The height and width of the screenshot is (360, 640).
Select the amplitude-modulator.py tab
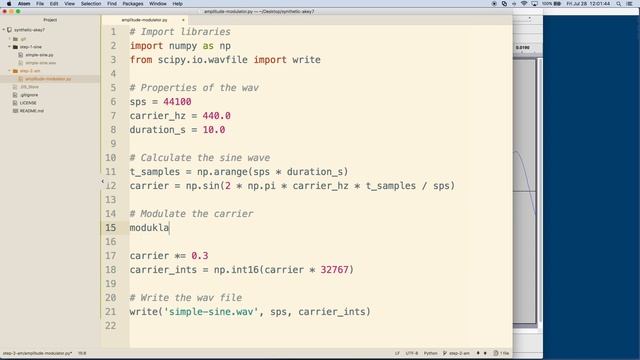[144, 20]
